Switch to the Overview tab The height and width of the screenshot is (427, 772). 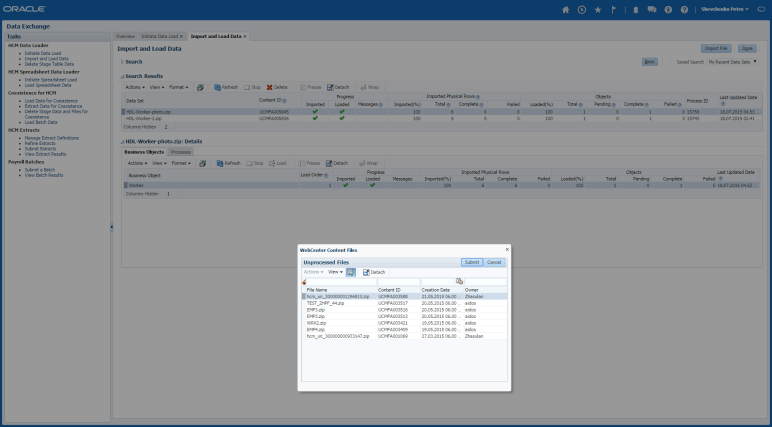click(125, 36)
